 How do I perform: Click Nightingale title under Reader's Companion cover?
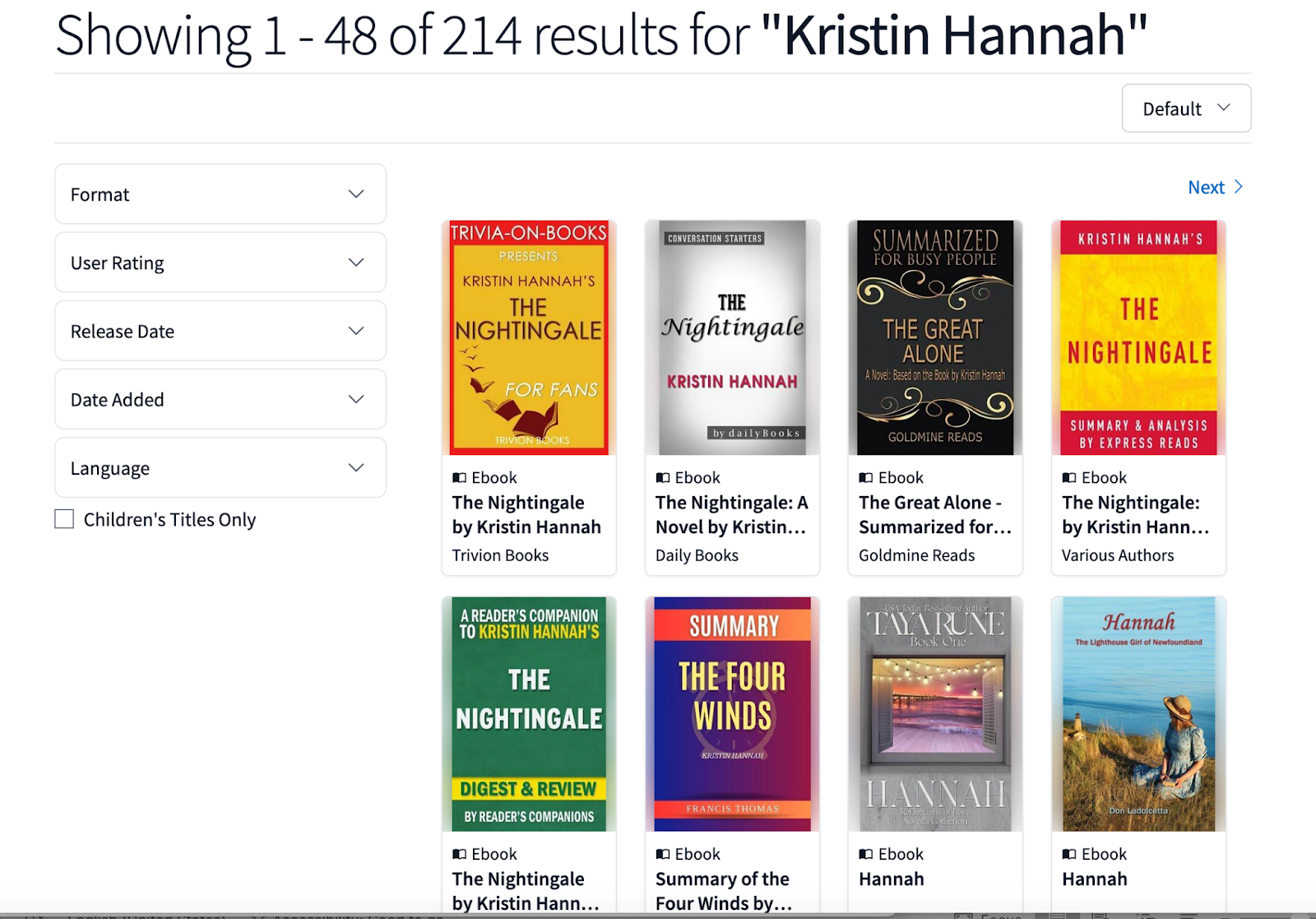[x=526, y=891]
